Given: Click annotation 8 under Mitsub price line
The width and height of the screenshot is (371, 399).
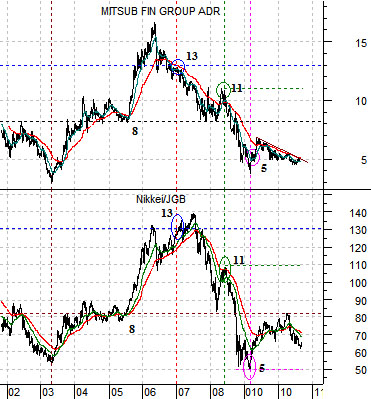Looking at the screenshot, I should [x=135, y=131].
